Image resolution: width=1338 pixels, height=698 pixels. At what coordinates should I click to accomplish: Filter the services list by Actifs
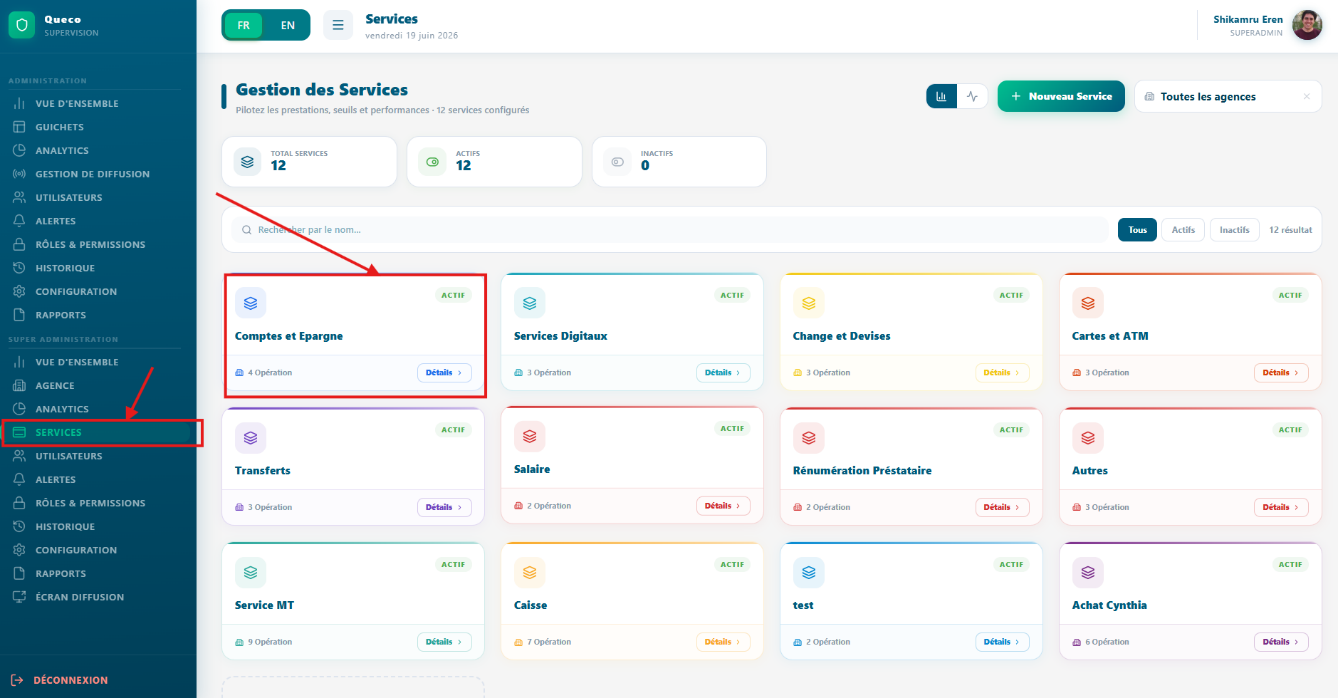[1183, 230]
